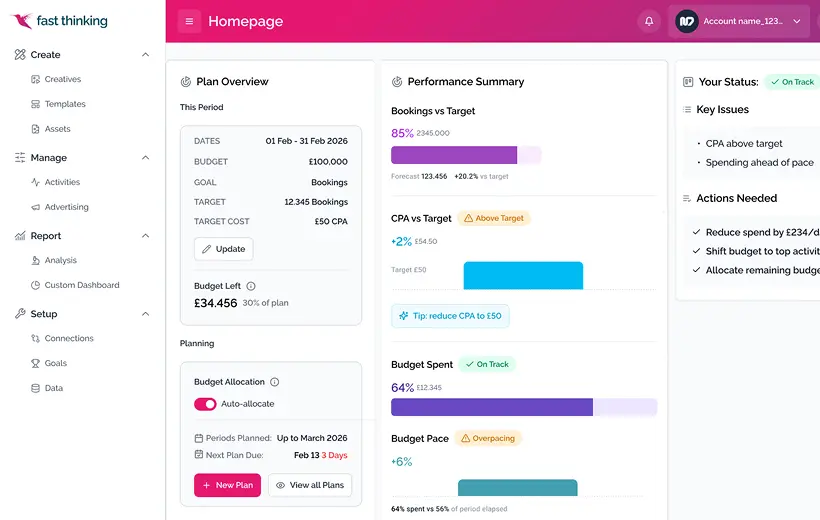Open Connections under Setup

click(x=68, y=338)
